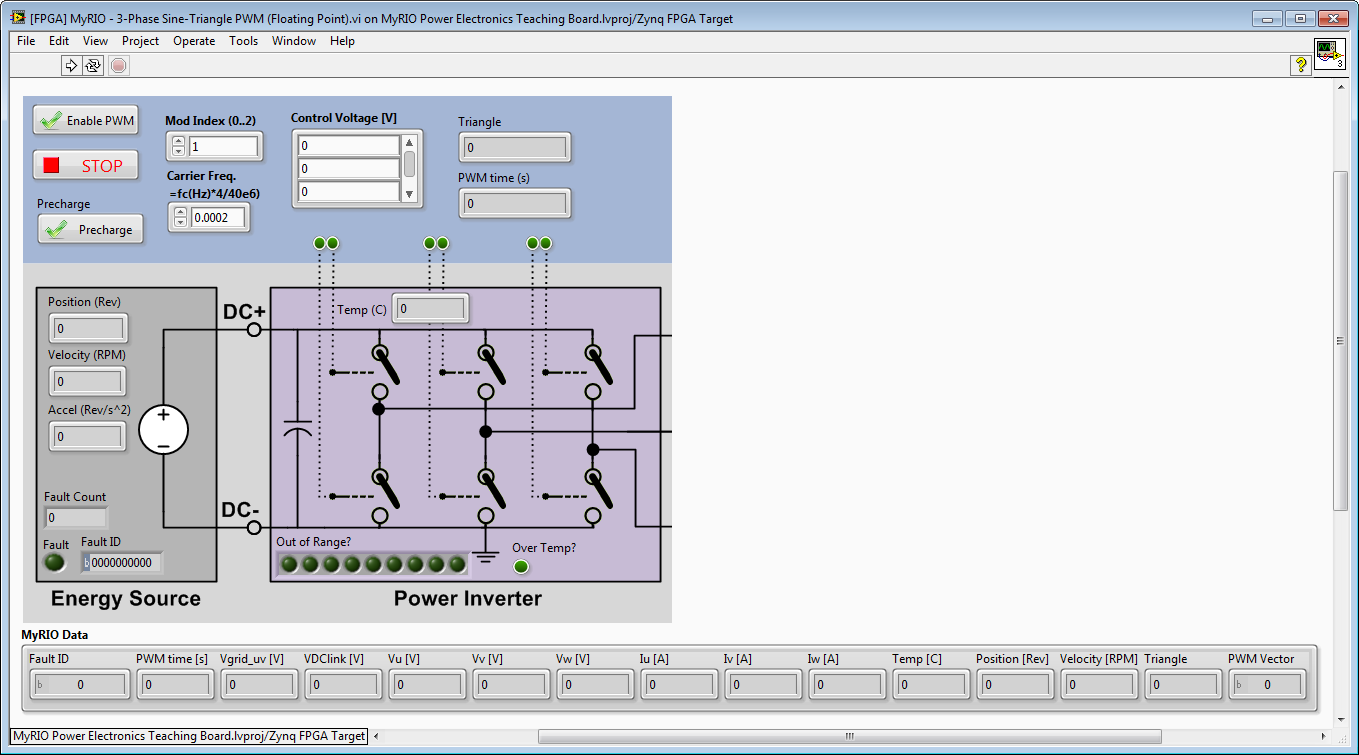
Task: Click the upper-right inverter switch symbol
Action: [x=597, y=371]
